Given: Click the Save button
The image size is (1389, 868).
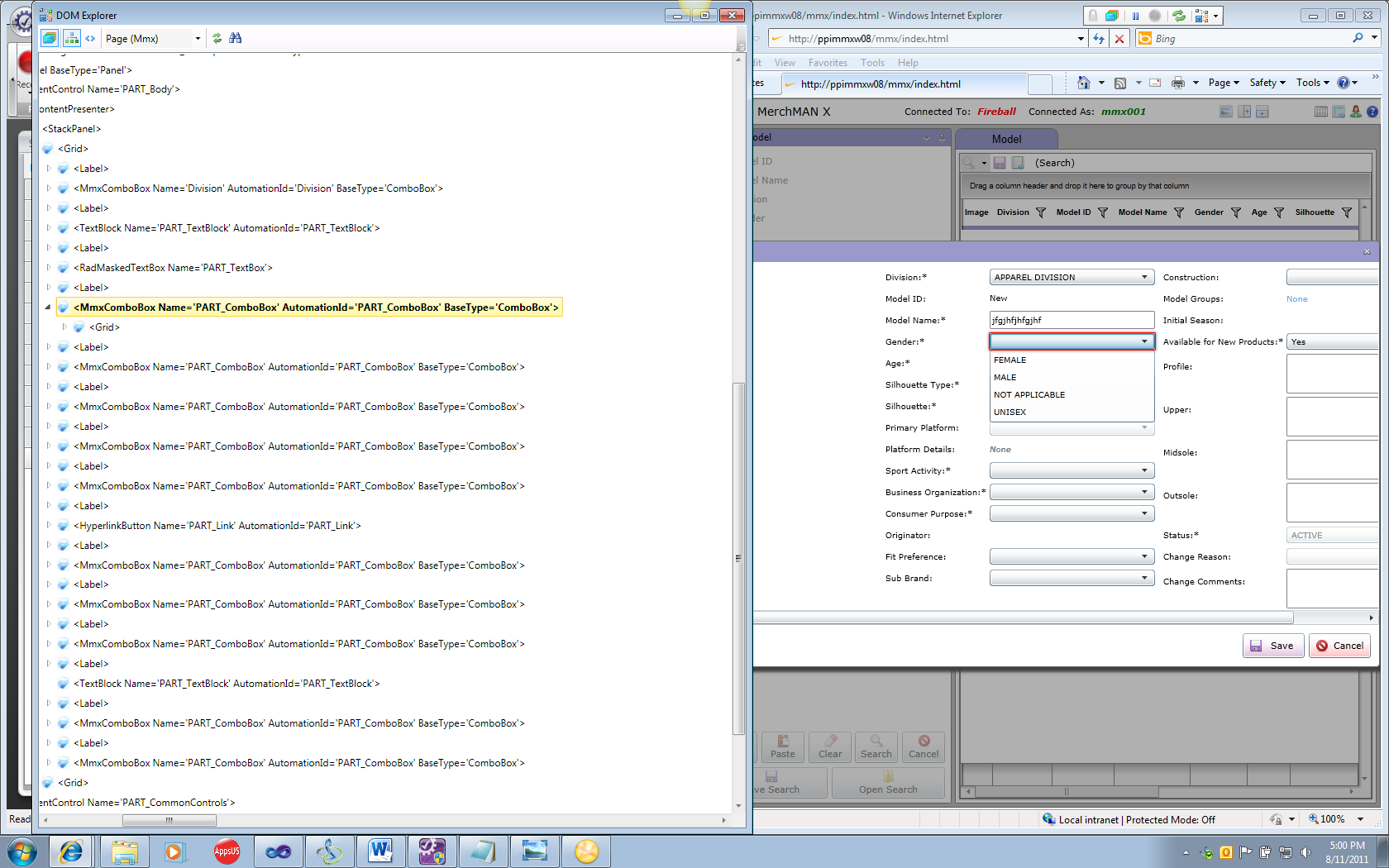Looking at the screenshot, I should pos(1273,646).
